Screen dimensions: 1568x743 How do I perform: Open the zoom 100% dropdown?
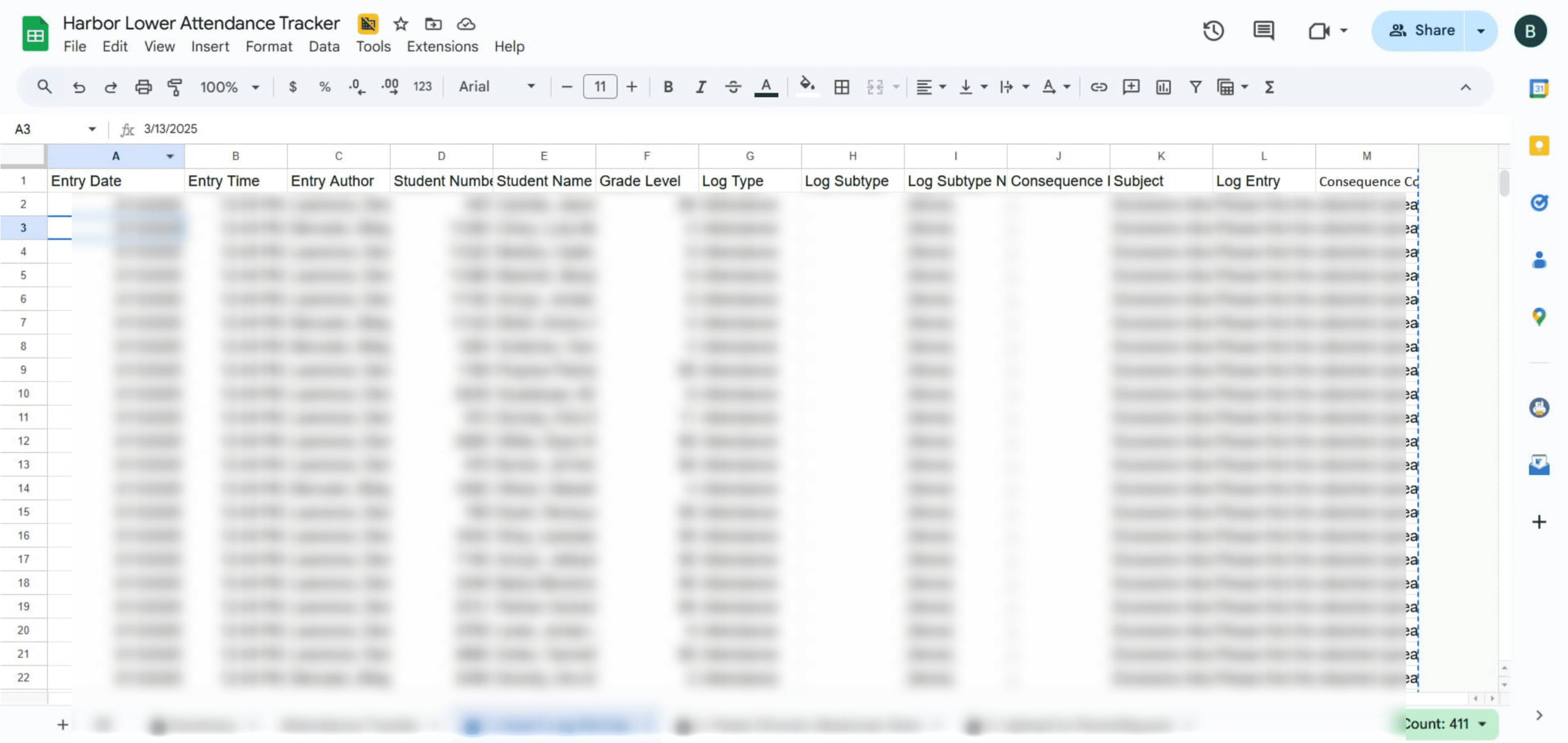pyautogui.click(x=230, y=87)
